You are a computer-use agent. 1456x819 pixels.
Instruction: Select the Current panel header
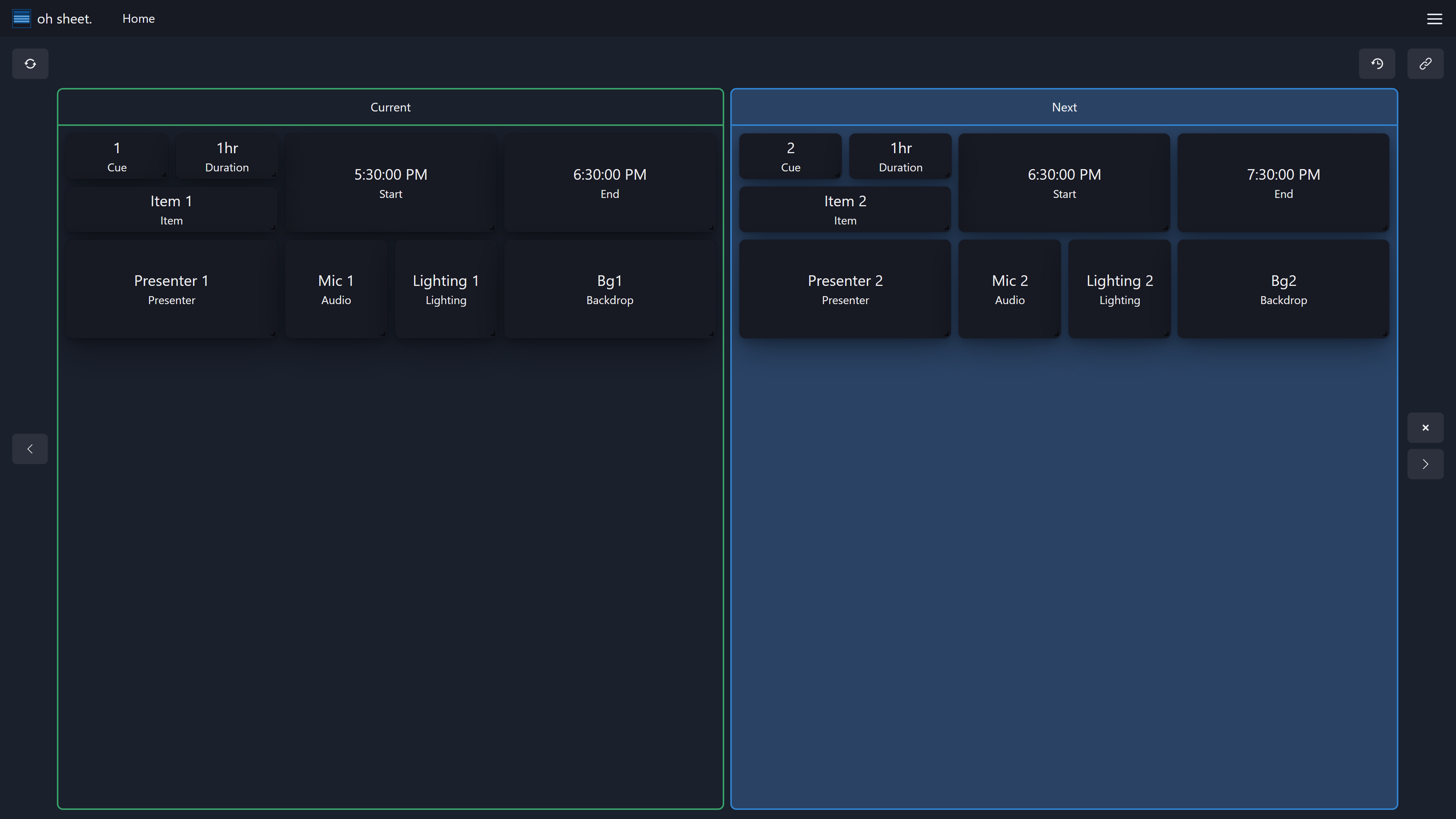[x=390, y=107]
